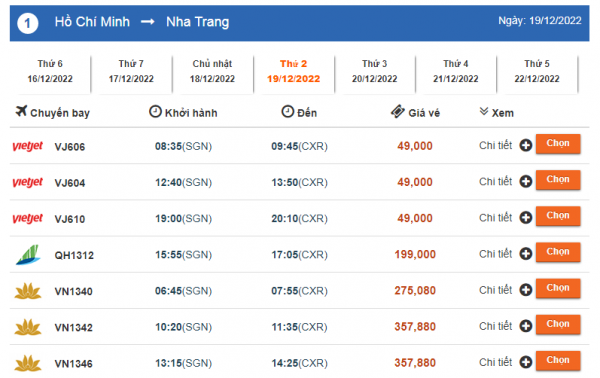Expand details plus icon for flight VJ610
The image size is (600, 378).
(526, 218)
